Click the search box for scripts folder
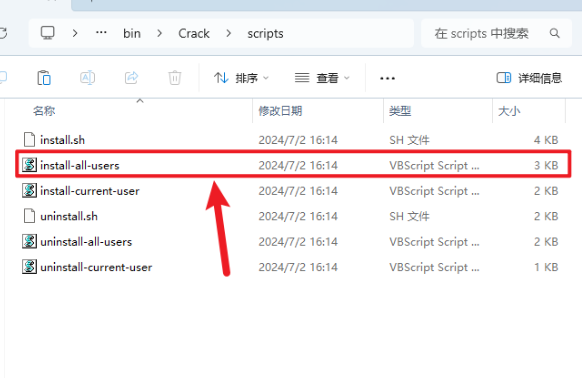The image size is (582, 378). click(x=496, y=33)
